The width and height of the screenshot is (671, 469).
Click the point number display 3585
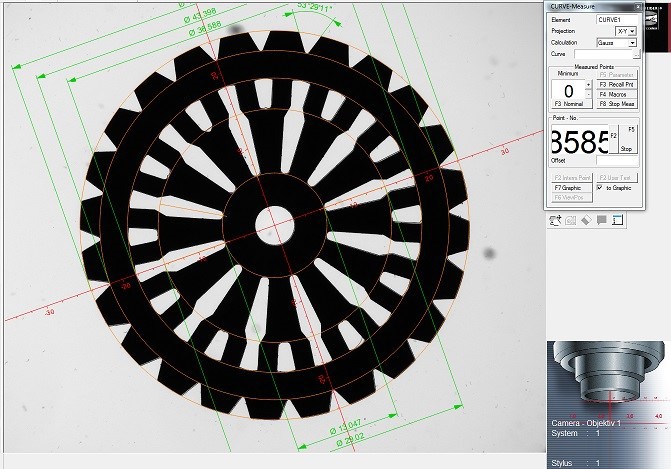point(580,141)
